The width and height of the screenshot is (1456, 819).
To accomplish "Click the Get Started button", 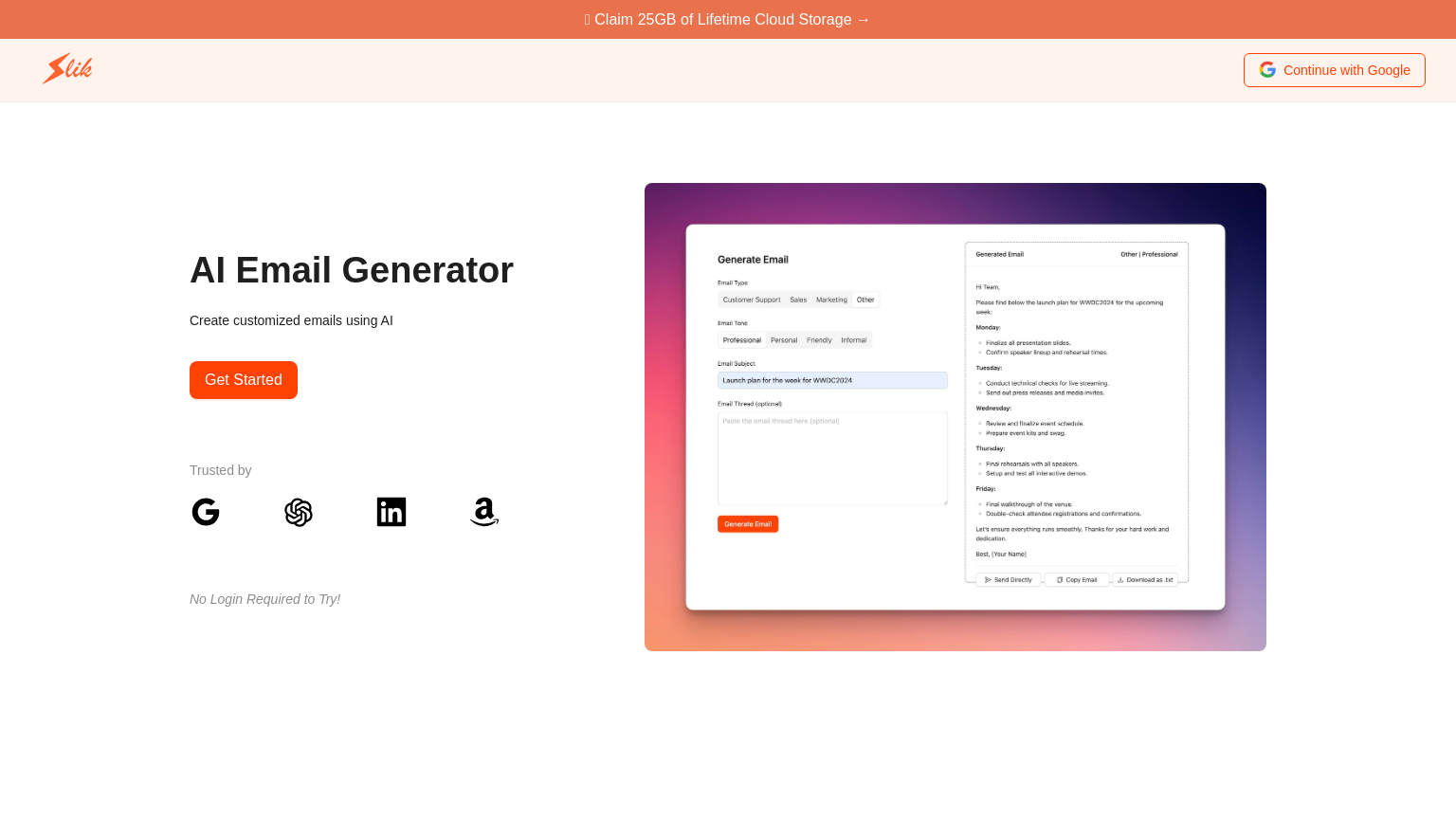I will (243, 379).
